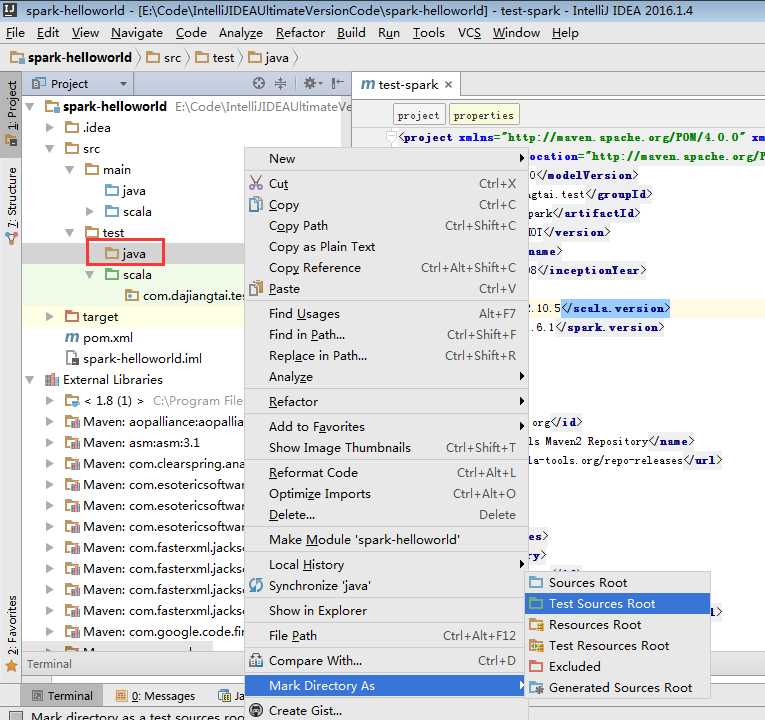
Task: Click the Synchronize 'java' refresh icon
Action: [x=256, y=585]
